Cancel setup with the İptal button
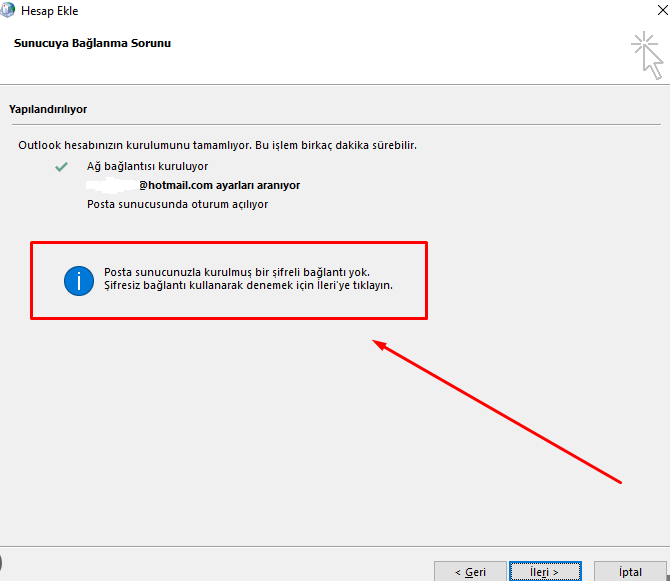The height and width of the screenshot is (581, 670). click(630, 572)
